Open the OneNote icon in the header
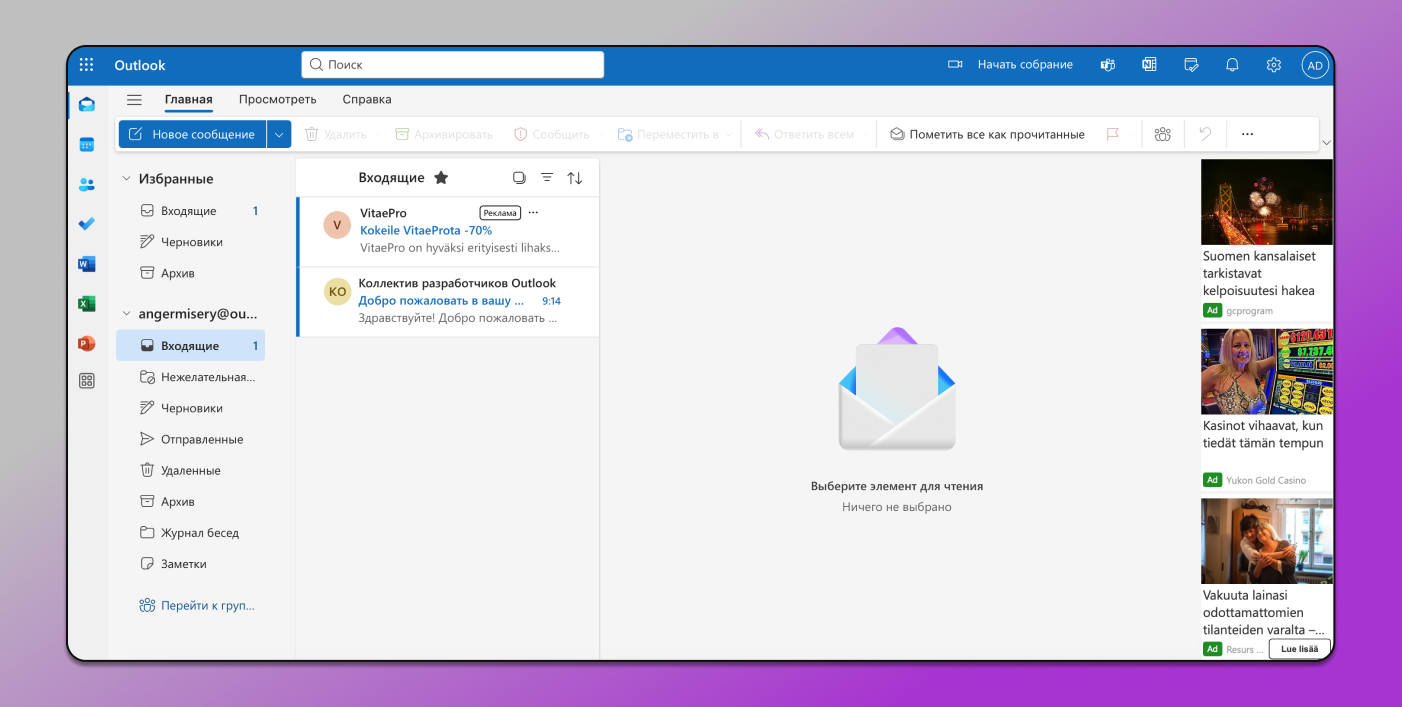 (x=1148, y=64)
